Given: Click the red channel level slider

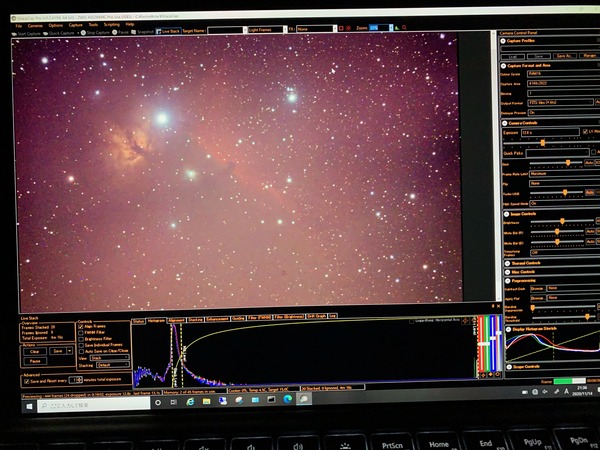Looking at the screenshot, I should (x=483, y=344).
